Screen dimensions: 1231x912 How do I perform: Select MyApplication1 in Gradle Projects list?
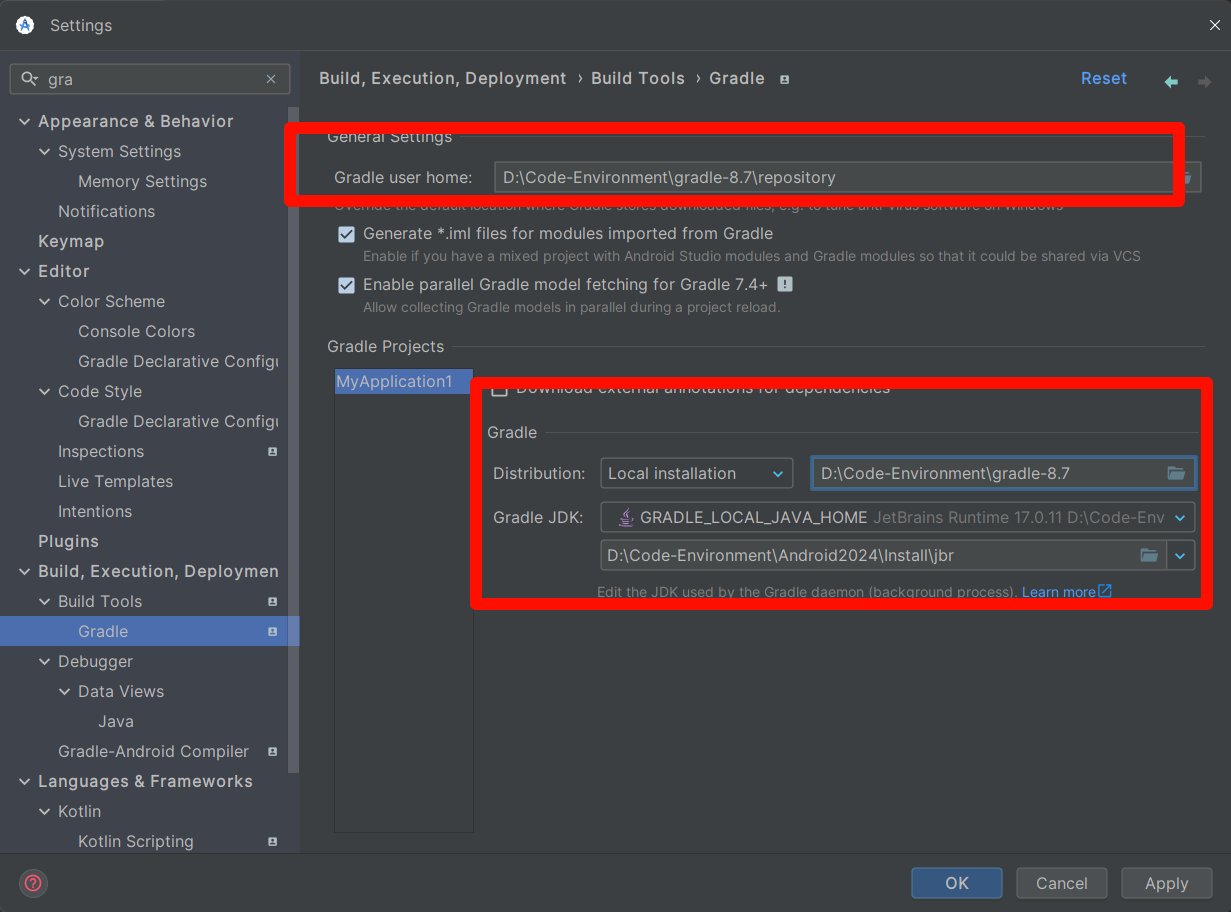pos(394,381)
